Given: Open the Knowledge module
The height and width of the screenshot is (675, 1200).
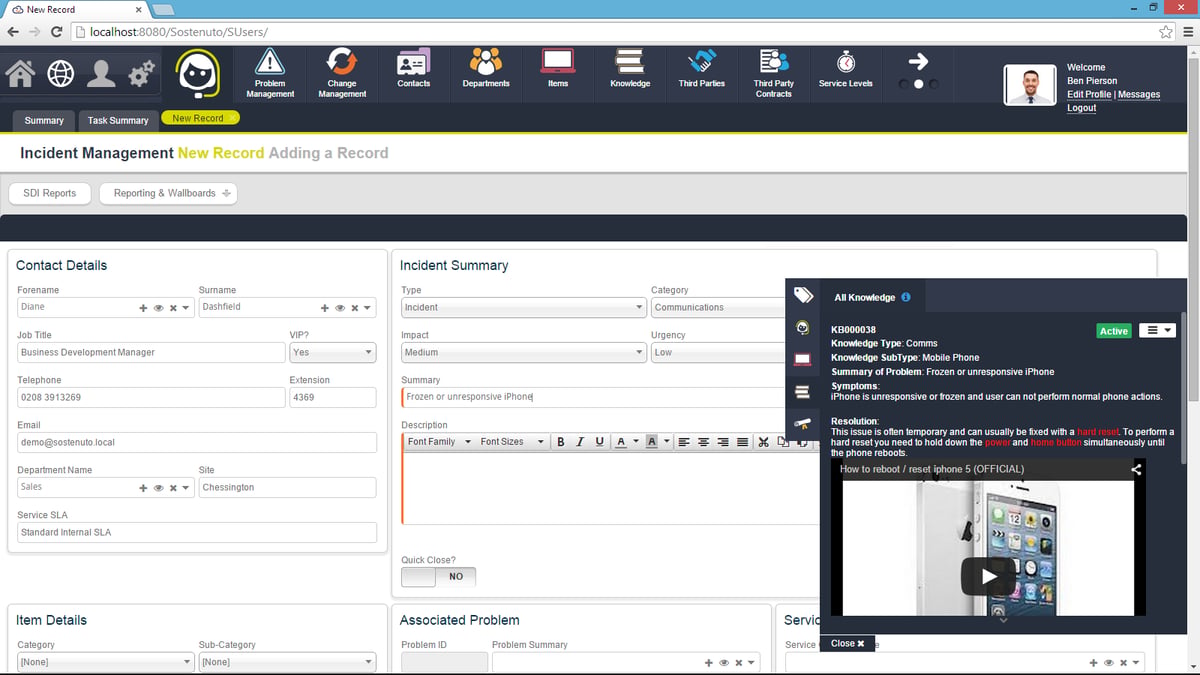Looking at the screenshot, I should click(630, 70).
